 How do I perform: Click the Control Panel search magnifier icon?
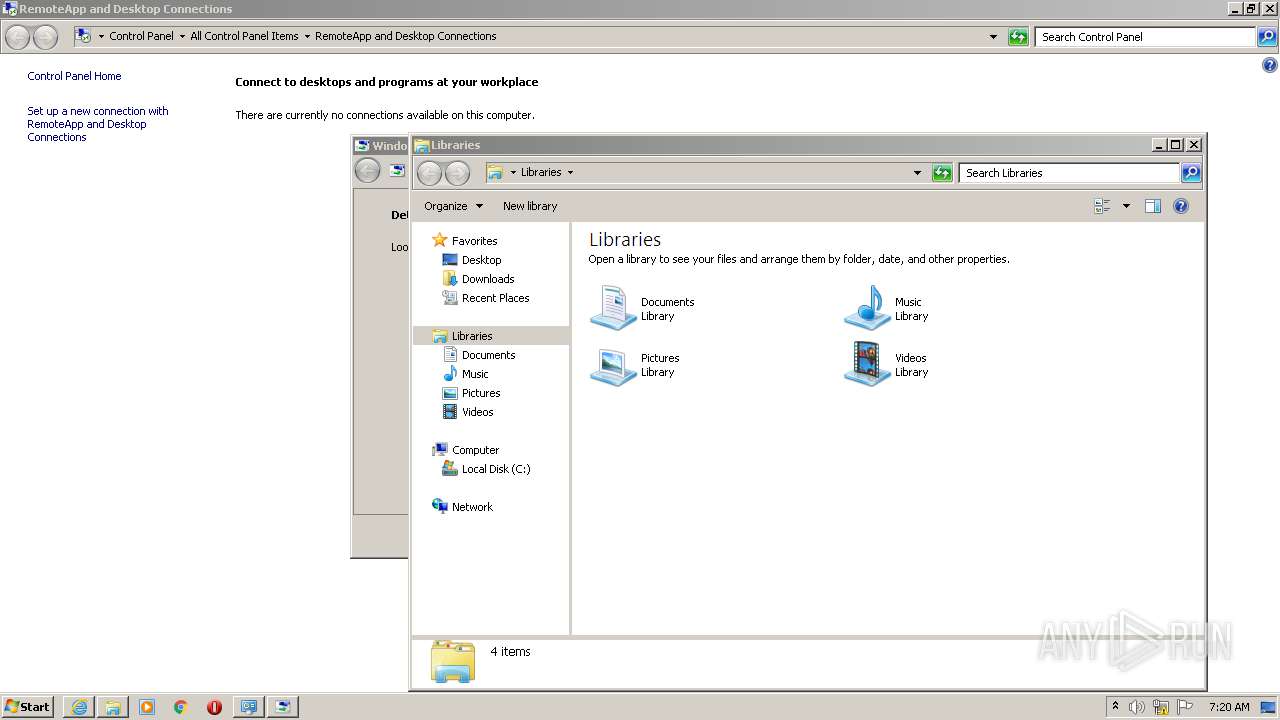(1267, 37)
